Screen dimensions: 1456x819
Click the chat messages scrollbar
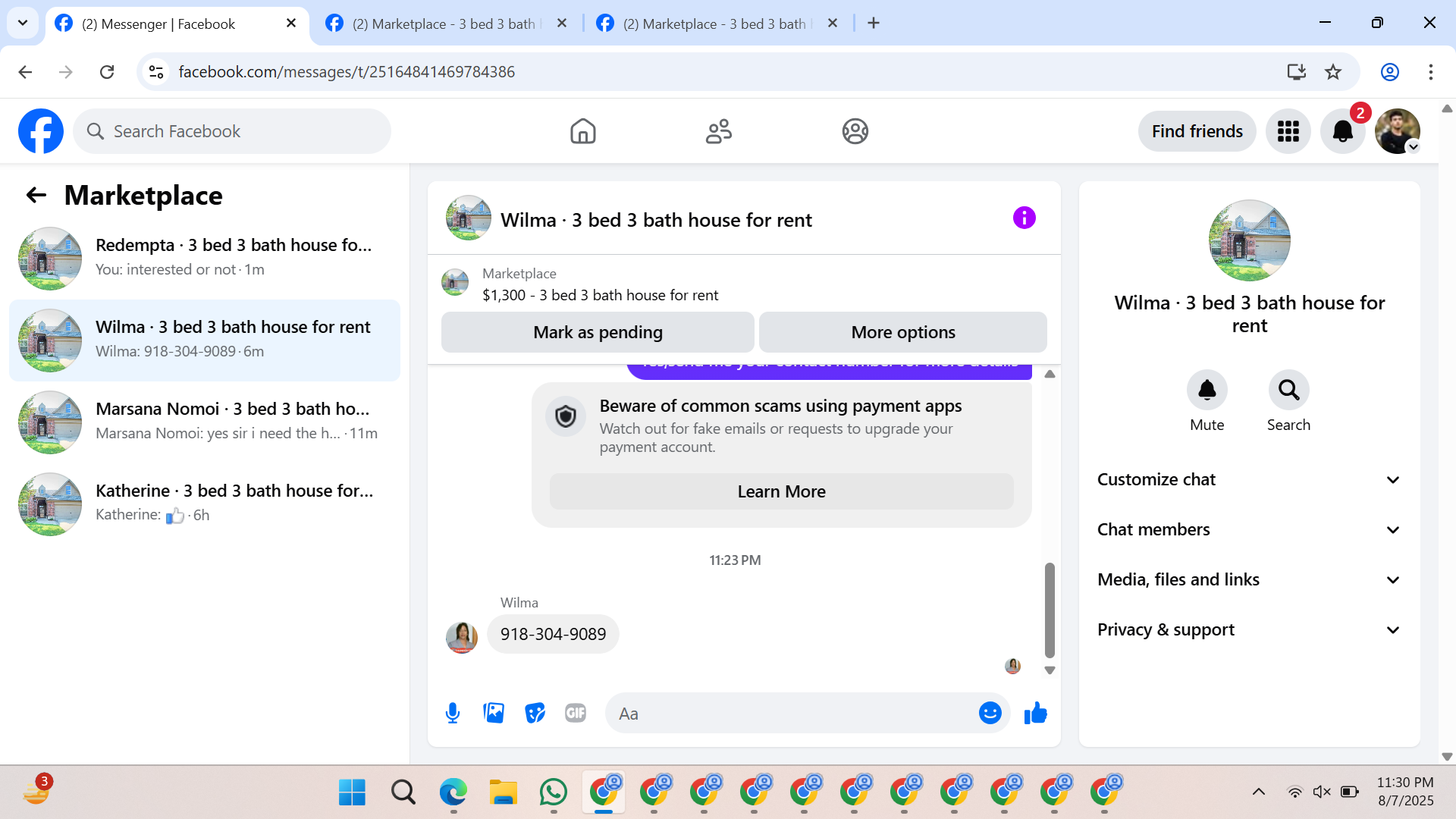point(1050,610)
